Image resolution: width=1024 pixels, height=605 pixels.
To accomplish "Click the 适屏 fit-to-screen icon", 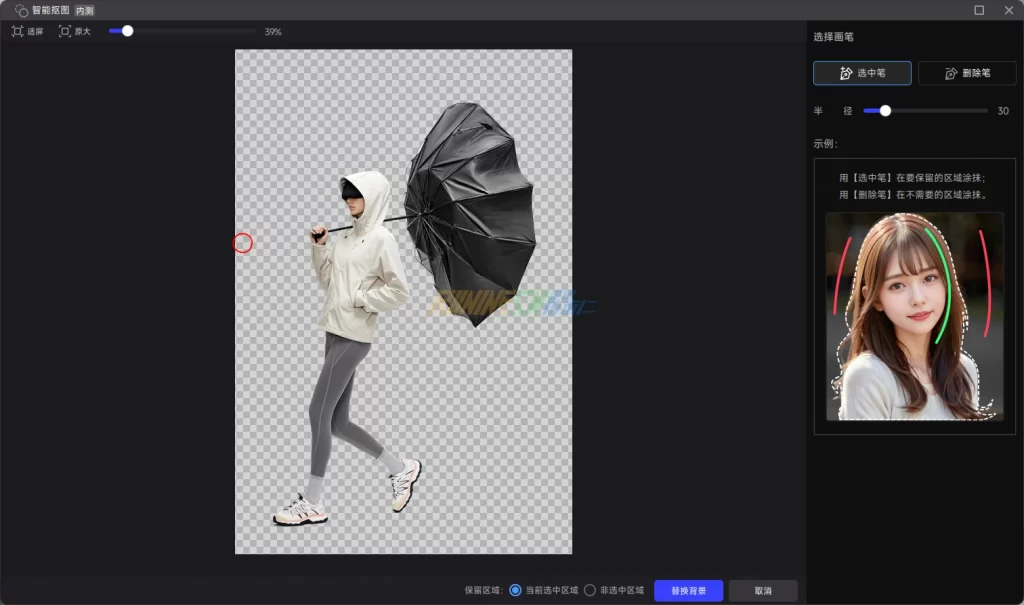I will (17, 31).
